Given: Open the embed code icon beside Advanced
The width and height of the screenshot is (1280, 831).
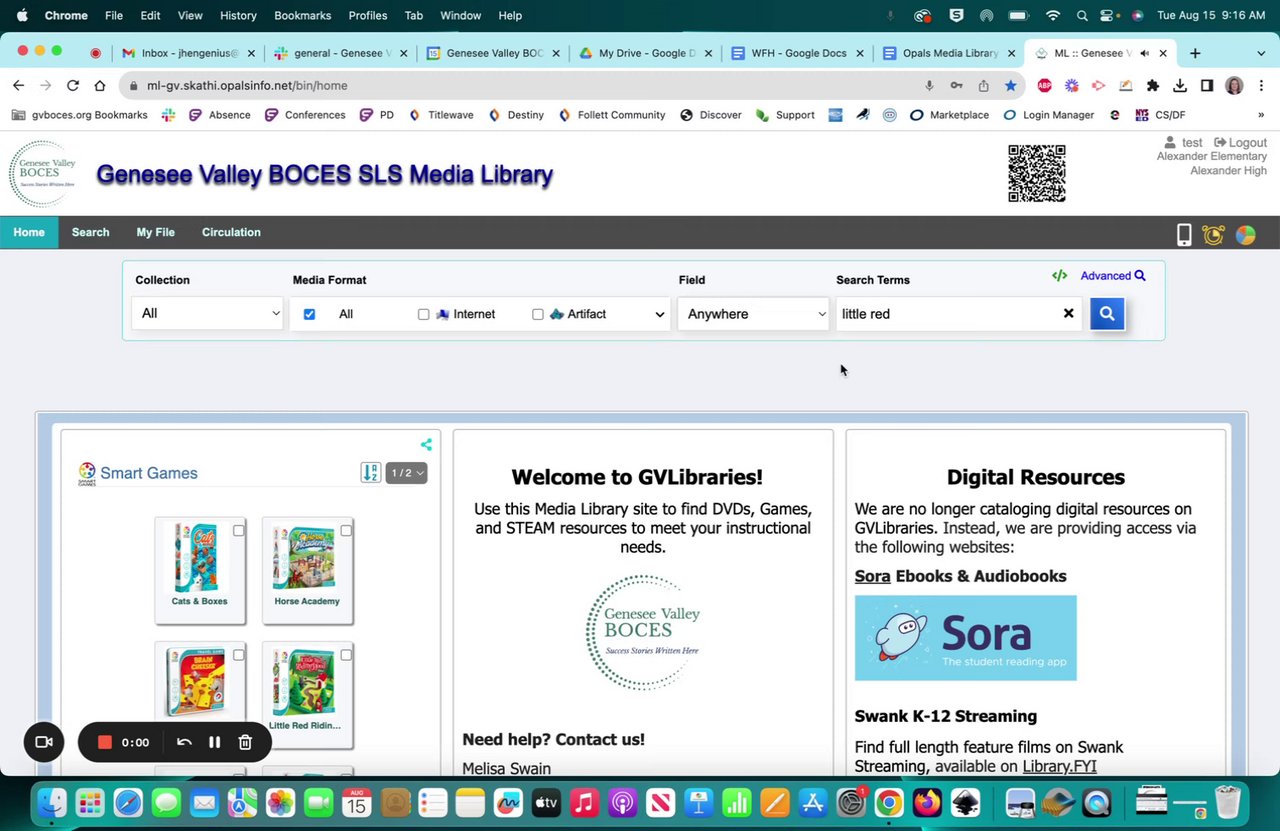Looking at the screenshot, I should pyautogui.click(x=1059, y=276).
